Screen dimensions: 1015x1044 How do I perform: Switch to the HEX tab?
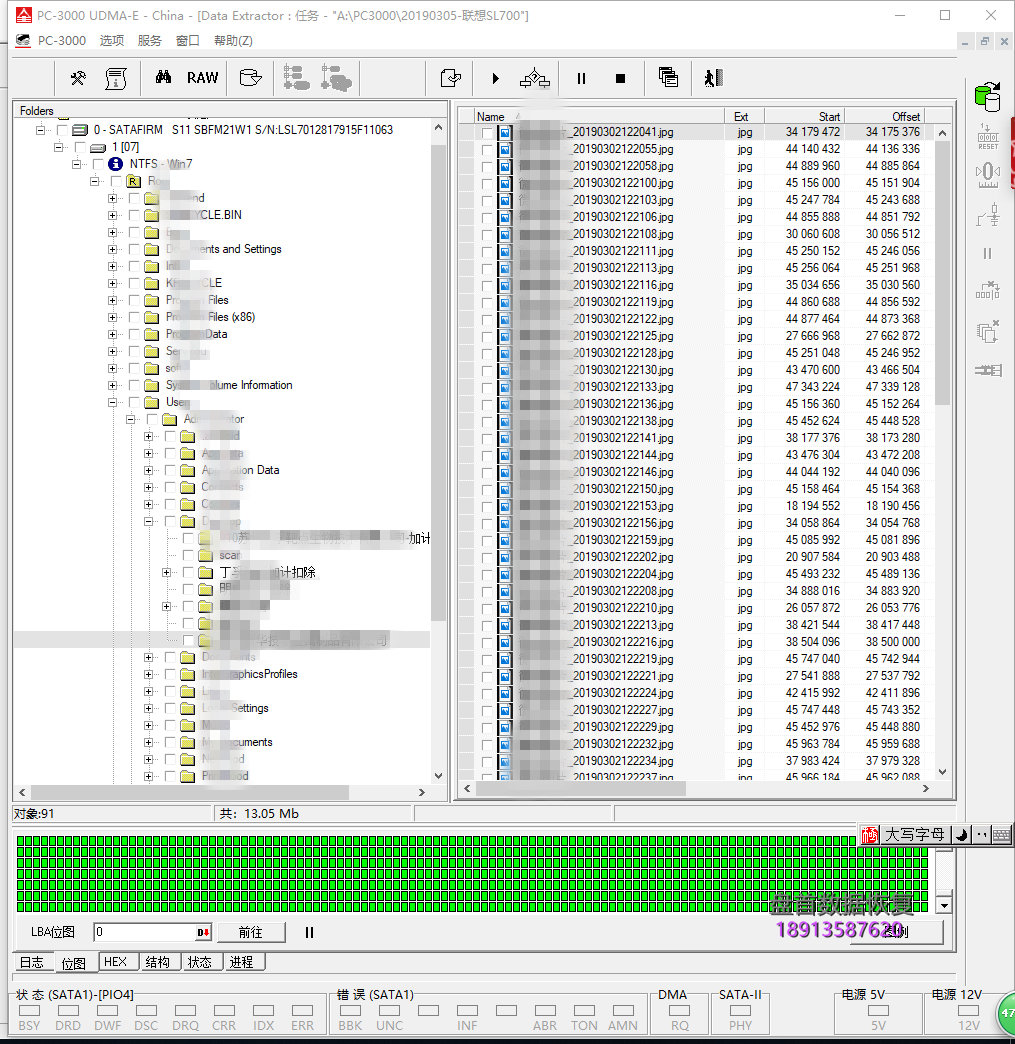coord(115,961)
